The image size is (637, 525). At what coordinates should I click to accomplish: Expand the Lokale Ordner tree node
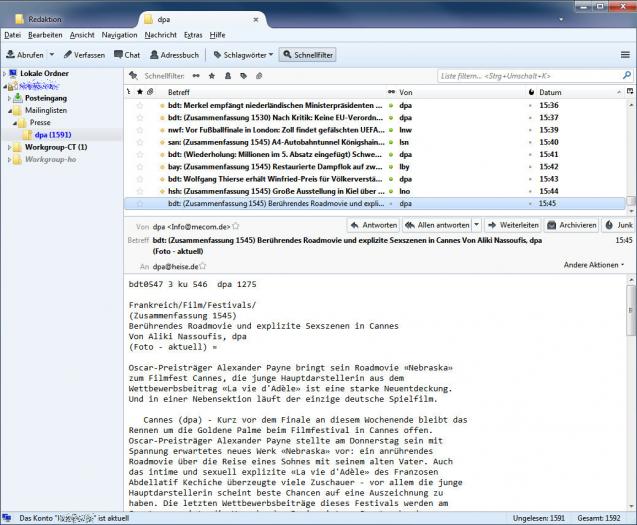[x=4, y=74]
